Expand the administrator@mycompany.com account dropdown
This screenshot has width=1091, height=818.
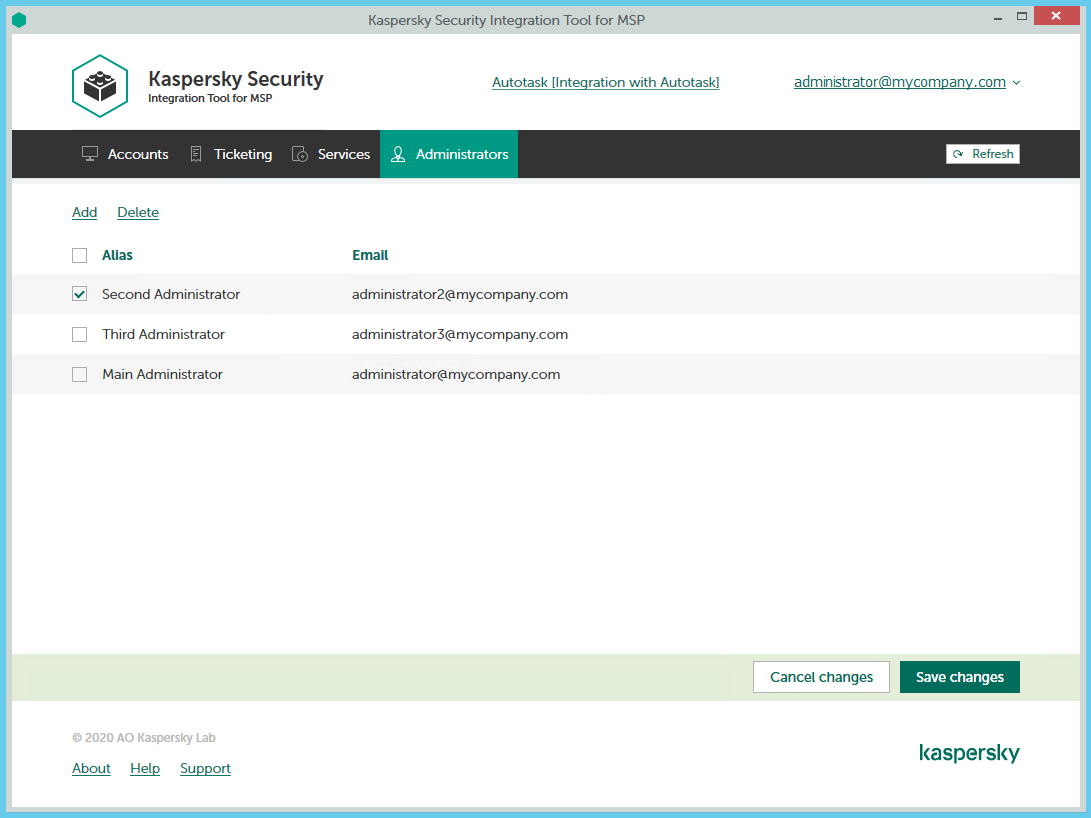tap(1016, 83)
